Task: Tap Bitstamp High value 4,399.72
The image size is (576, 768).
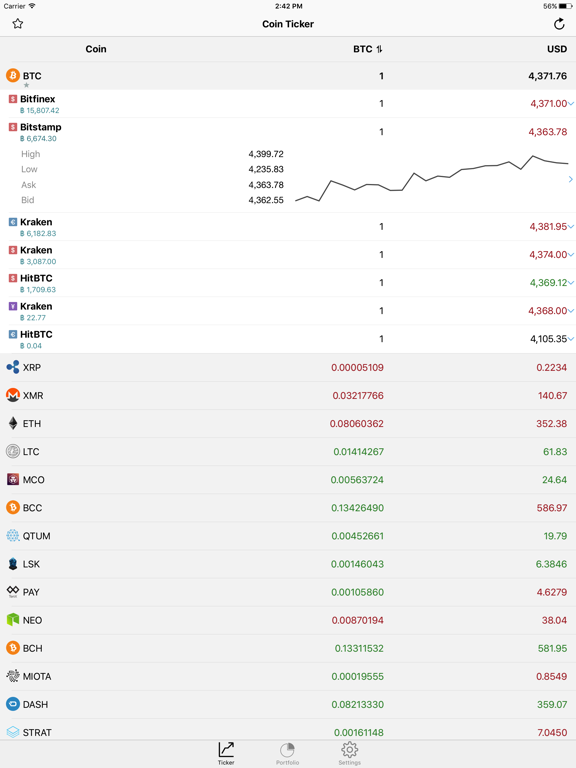Action: pos(266,154)
